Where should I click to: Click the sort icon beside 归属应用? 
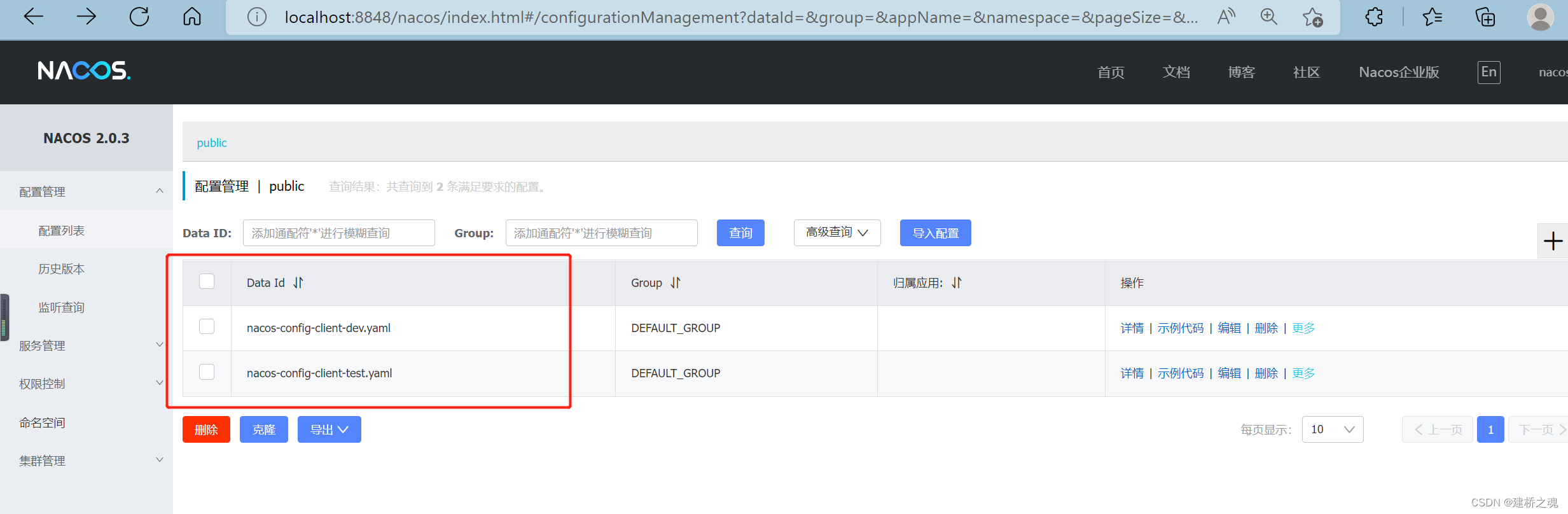(x=957, y=282)
